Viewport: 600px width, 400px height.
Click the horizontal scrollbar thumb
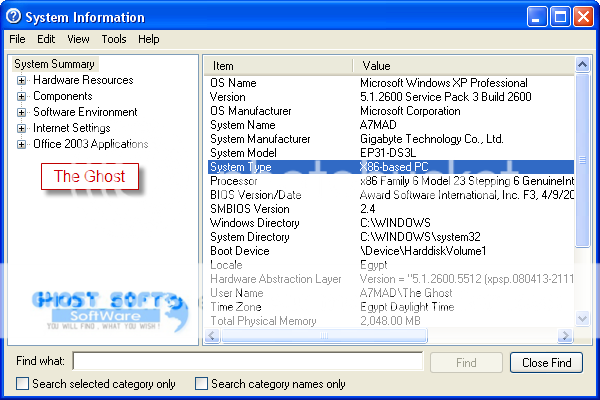click(x=324, y=336)
